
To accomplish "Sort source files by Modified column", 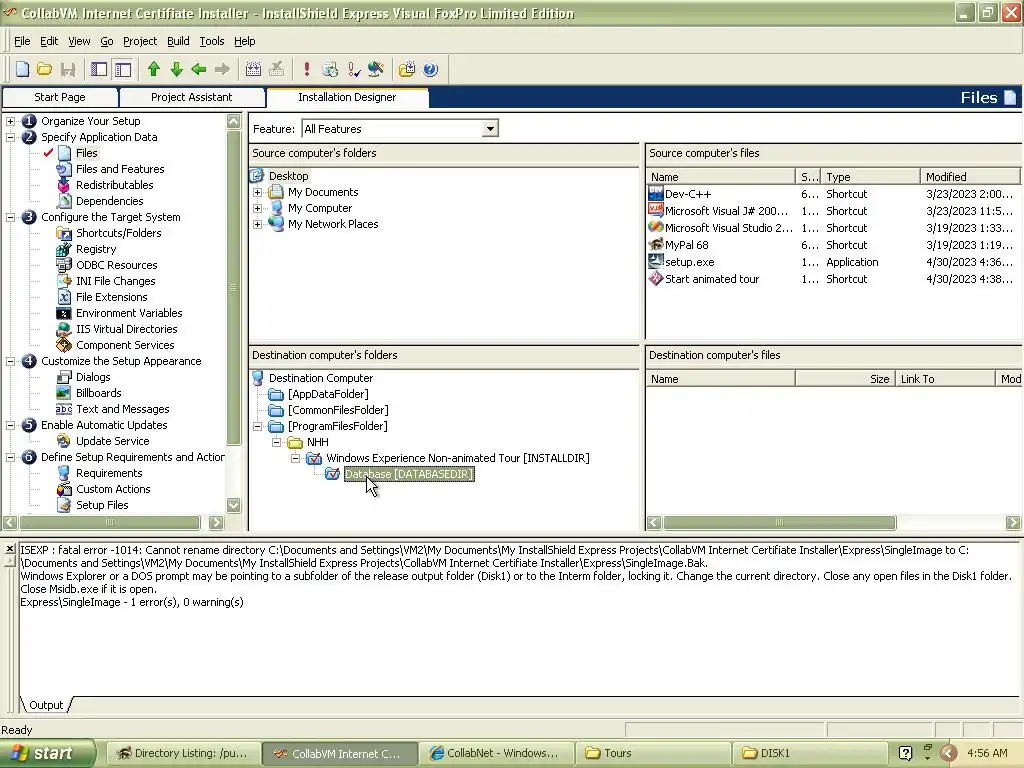I will (970, 177).
